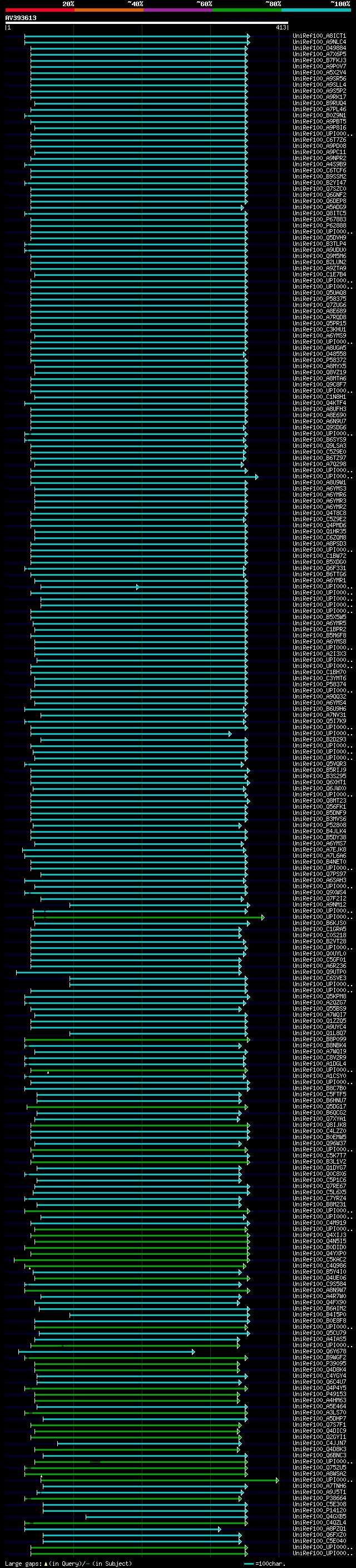
Task: Click the white query sequence bar
Action: click(147, 23)
